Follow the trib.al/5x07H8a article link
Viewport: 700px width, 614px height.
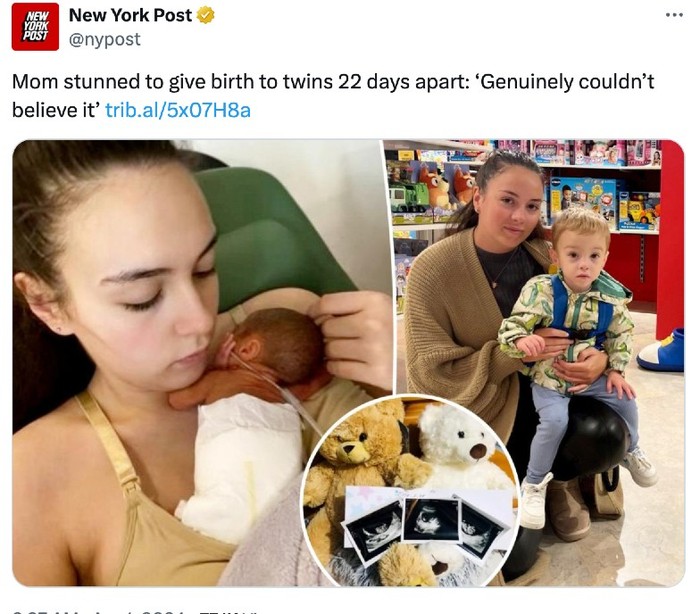pos(178,110)
